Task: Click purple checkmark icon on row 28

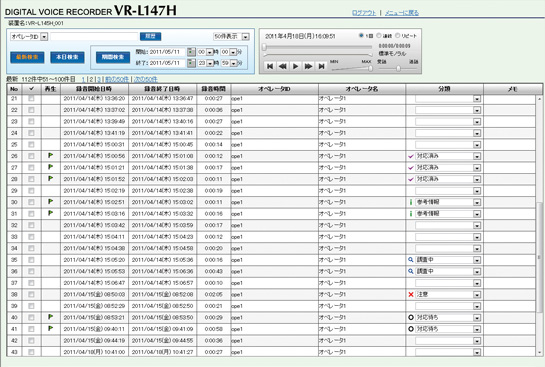Action: (x=411, y=179)
